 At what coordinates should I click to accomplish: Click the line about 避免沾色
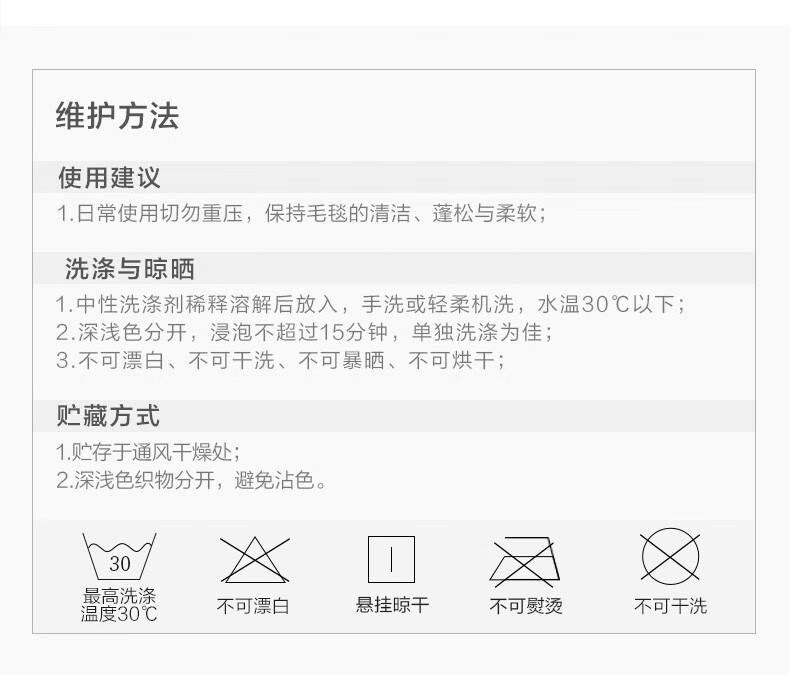click(x=191, y=480)
